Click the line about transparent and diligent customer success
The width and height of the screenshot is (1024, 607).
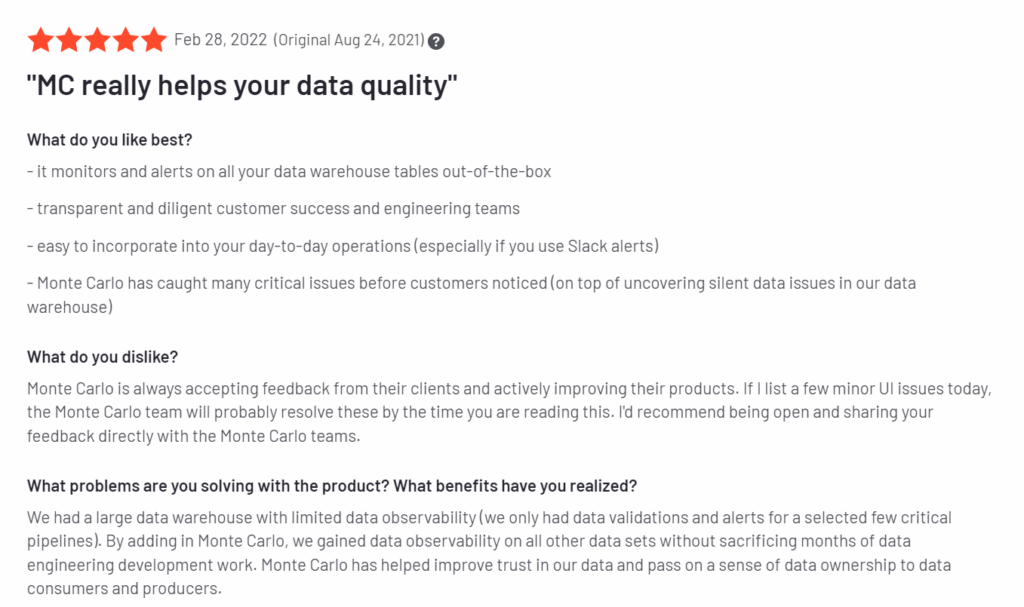[274, 208]
